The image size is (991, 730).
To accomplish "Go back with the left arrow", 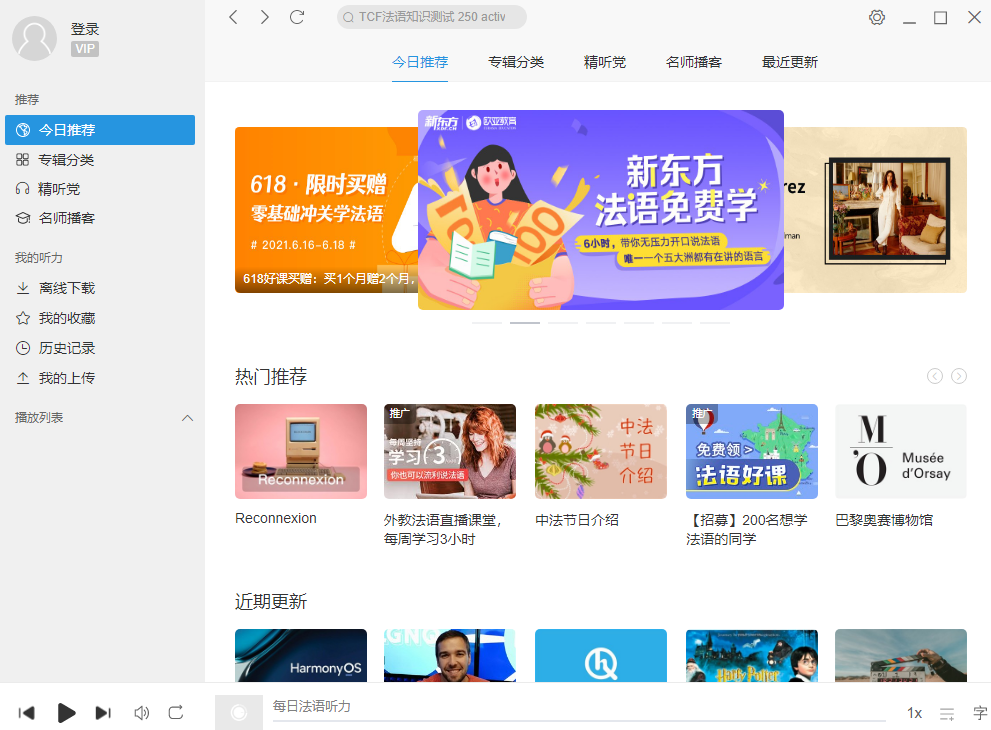I will [233, 17].
